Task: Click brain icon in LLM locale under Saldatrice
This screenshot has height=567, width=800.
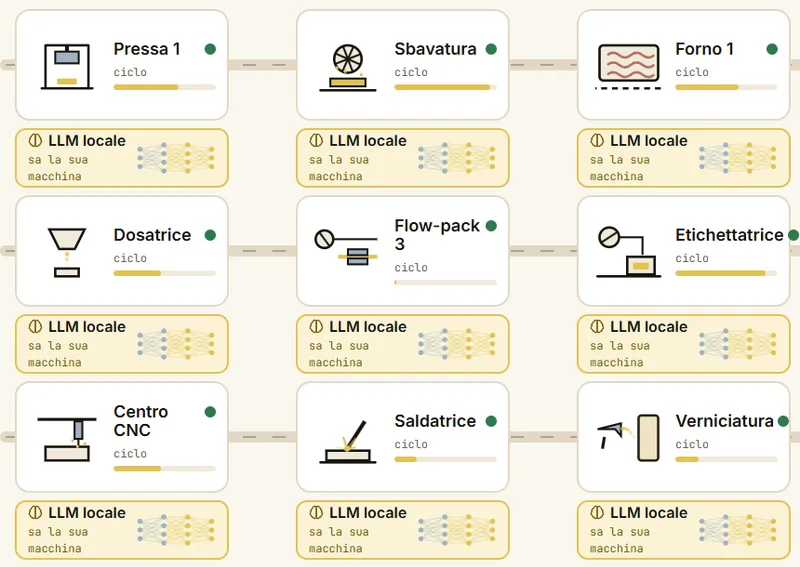Action: pyautogui.click(x=316, y=512)
